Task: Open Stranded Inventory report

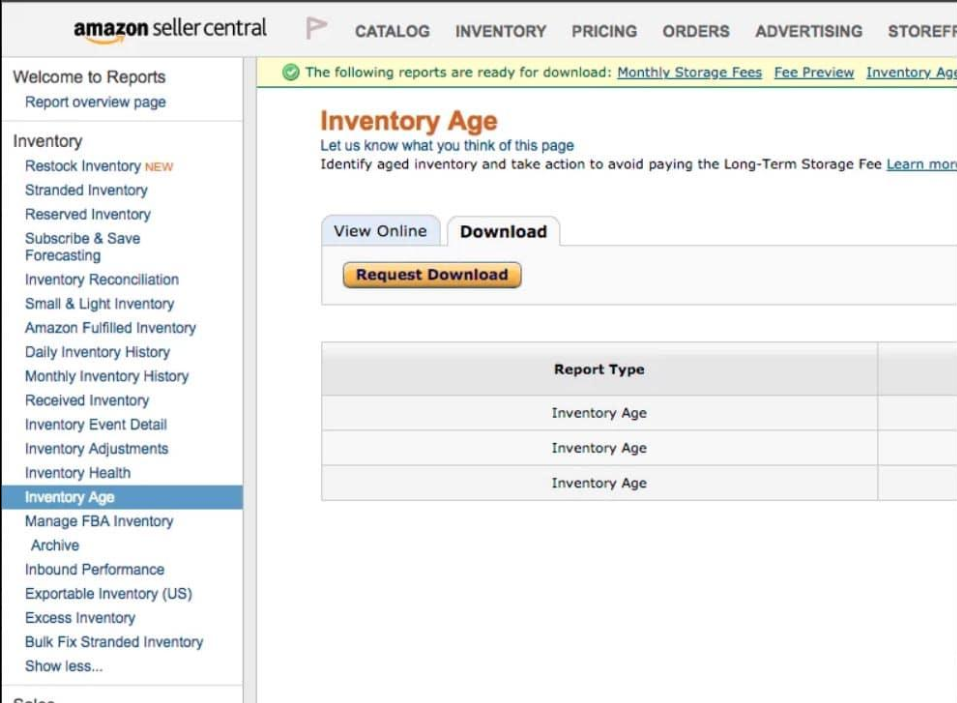Action: (86, 190)
